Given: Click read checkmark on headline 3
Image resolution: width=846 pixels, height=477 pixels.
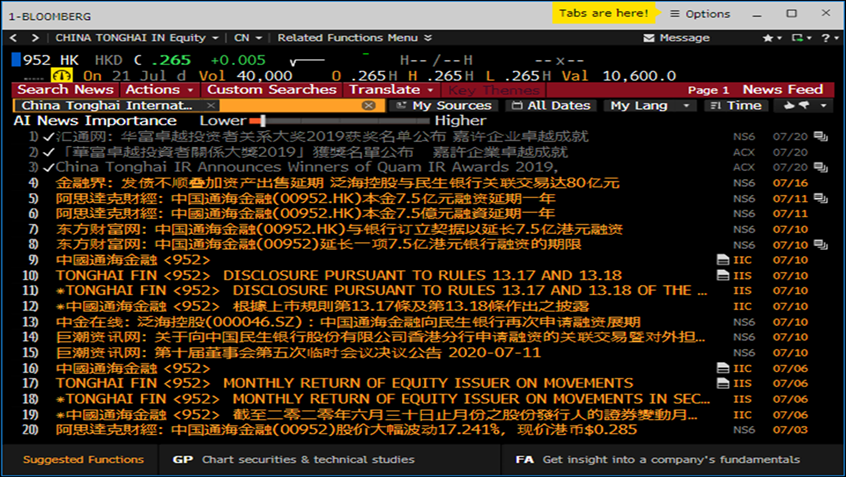Looking at the screenshot, I should coord(49,167).
